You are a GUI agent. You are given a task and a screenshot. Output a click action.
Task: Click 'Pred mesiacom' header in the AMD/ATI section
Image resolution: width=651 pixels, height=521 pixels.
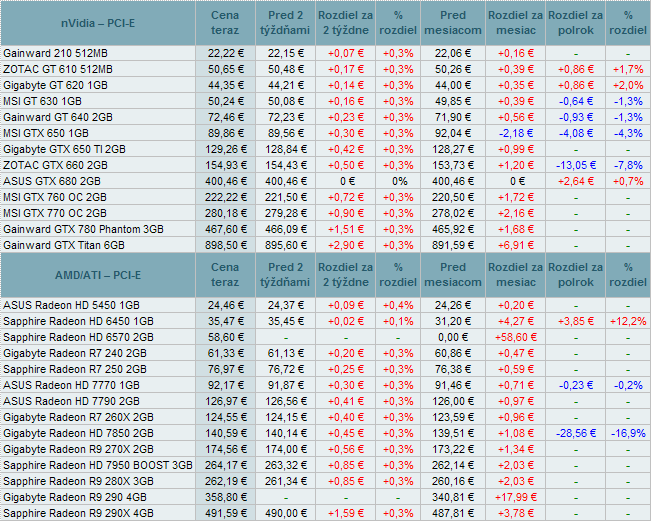coord(452,275)
